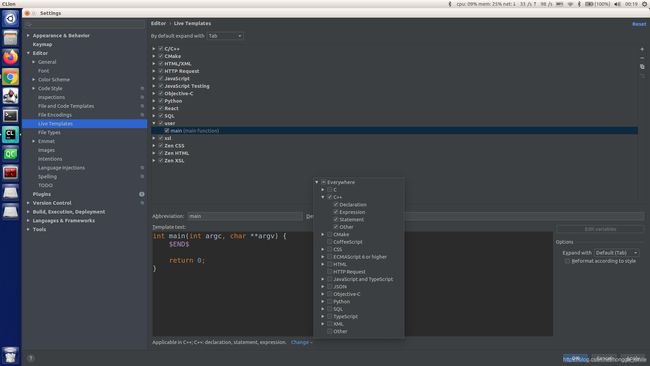650x366 pixels.
Task: Click the battery indicator in top bar
Action: click(597, 4)
